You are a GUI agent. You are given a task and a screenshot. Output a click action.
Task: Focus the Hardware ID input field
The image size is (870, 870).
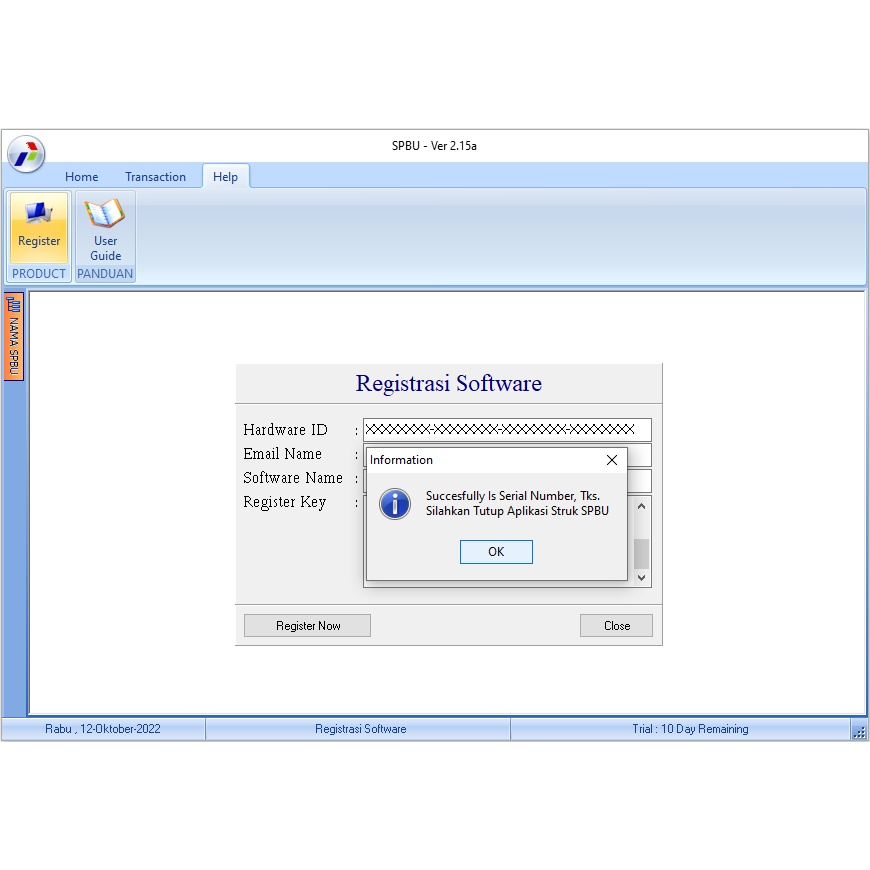click(x=507, y=429)
